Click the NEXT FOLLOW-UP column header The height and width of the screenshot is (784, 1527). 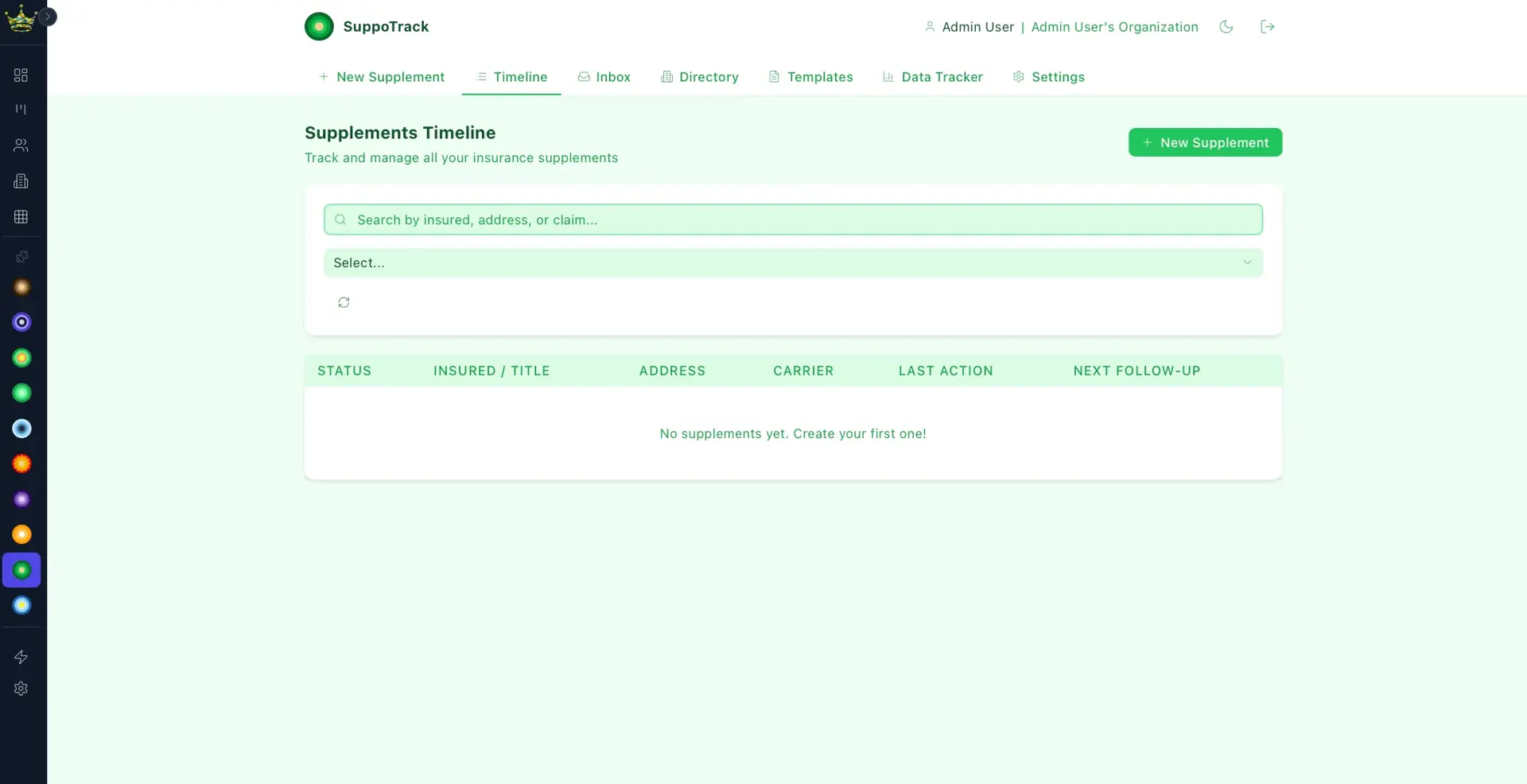(x=1137, y=371)
